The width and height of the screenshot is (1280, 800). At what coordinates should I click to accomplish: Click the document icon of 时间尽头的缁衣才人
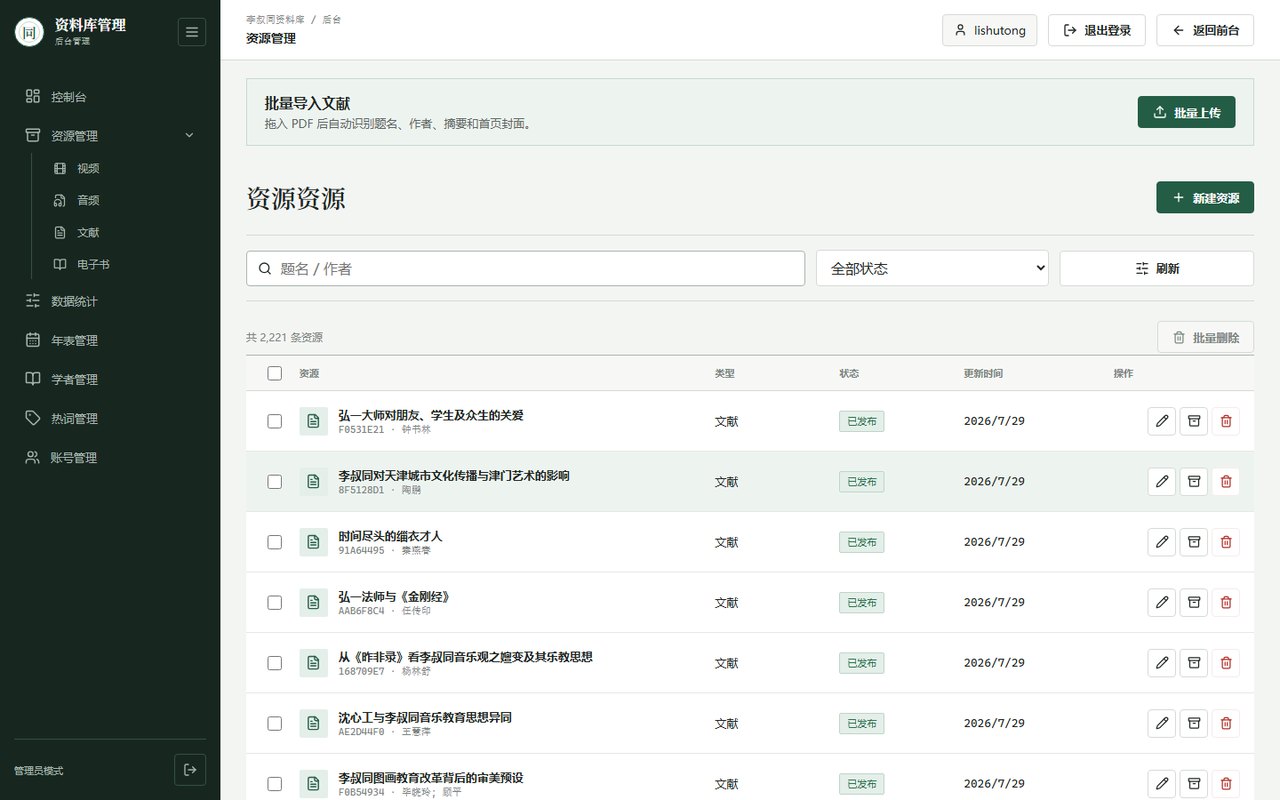[x=314, y=542]
